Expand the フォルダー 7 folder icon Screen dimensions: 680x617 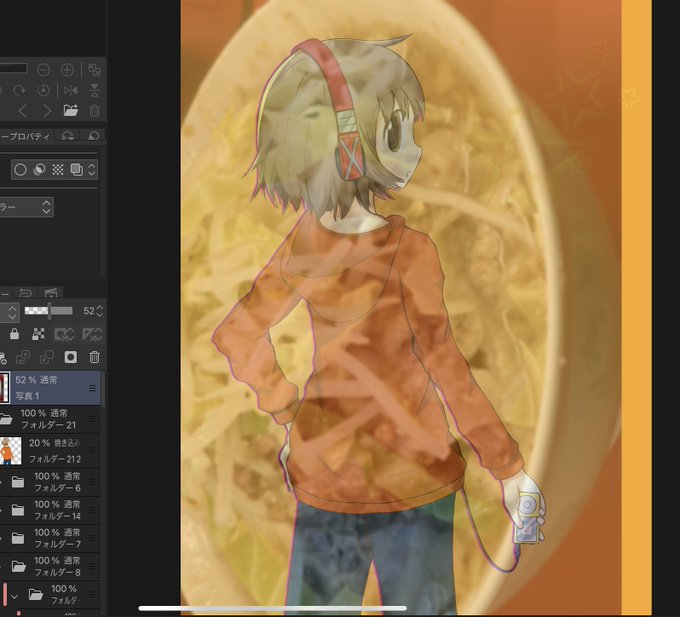pos(18,538)
